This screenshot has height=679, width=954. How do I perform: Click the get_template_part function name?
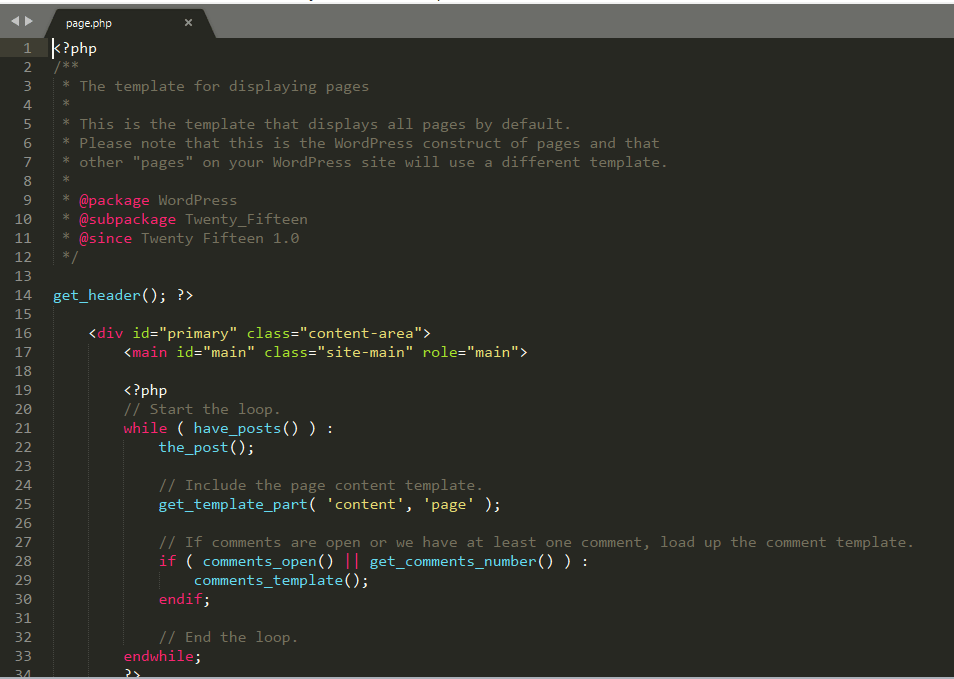(x=232, y=504)
